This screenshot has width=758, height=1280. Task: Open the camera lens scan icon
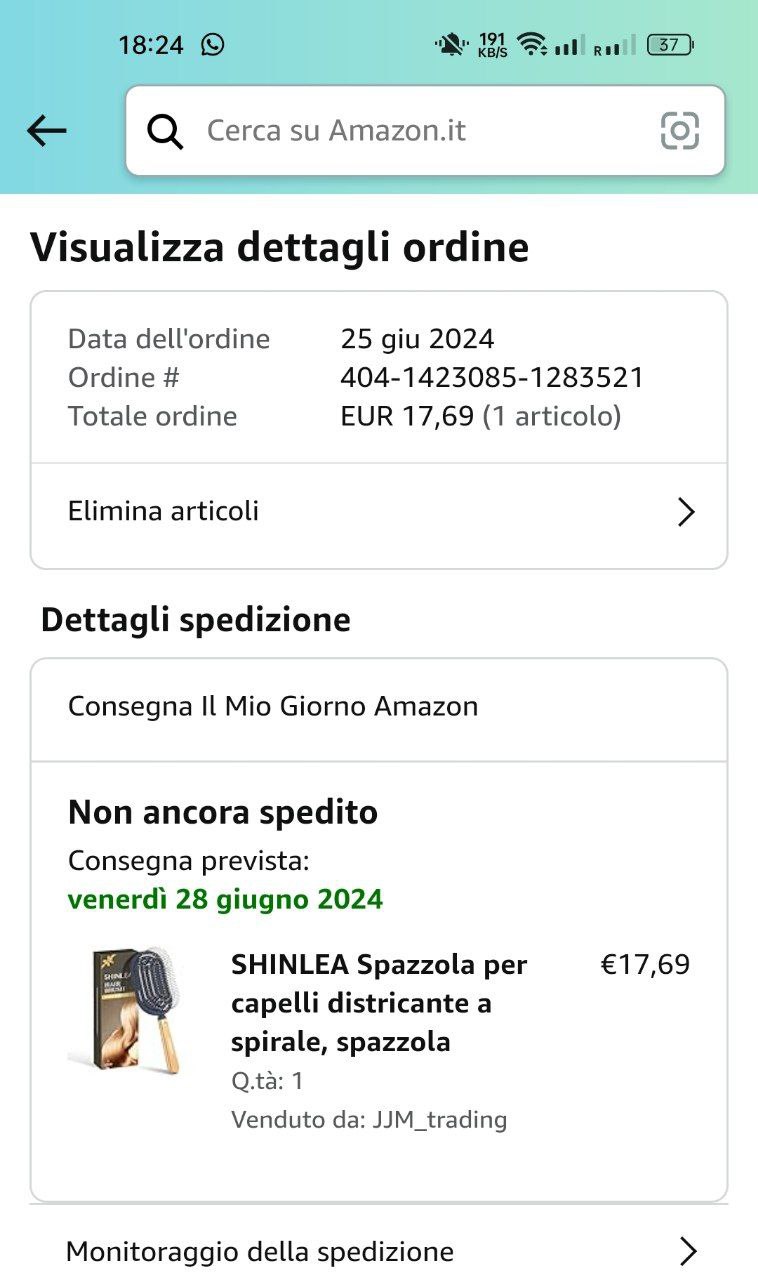coord(679,131)
